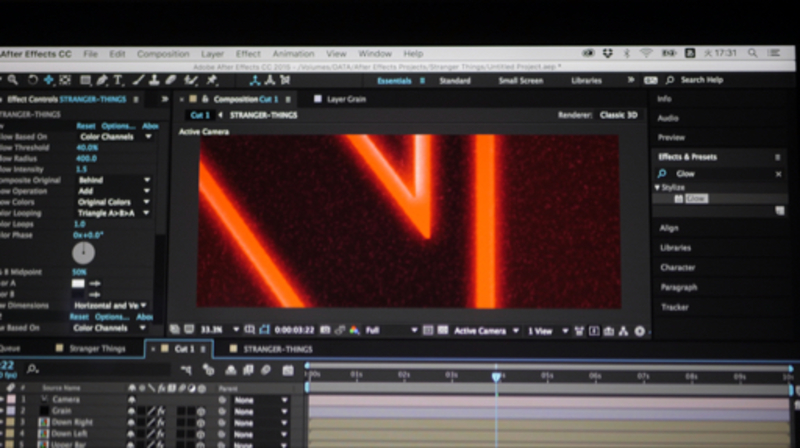Select the Type tool
Screen dimensions: 800x448
tap(118, 80)
